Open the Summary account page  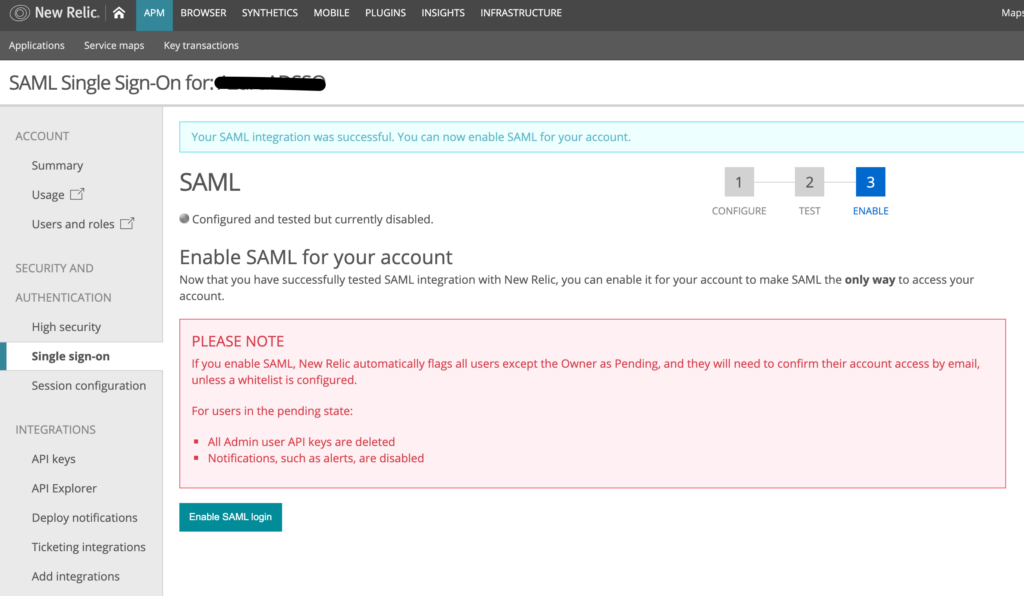tap(57, 165)
